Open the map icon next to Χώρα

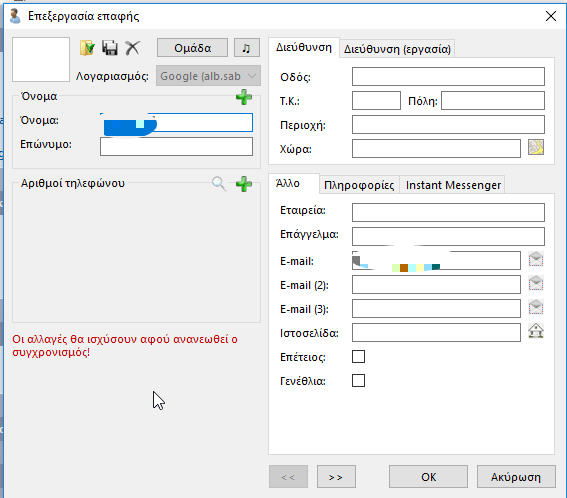(536, 148)
